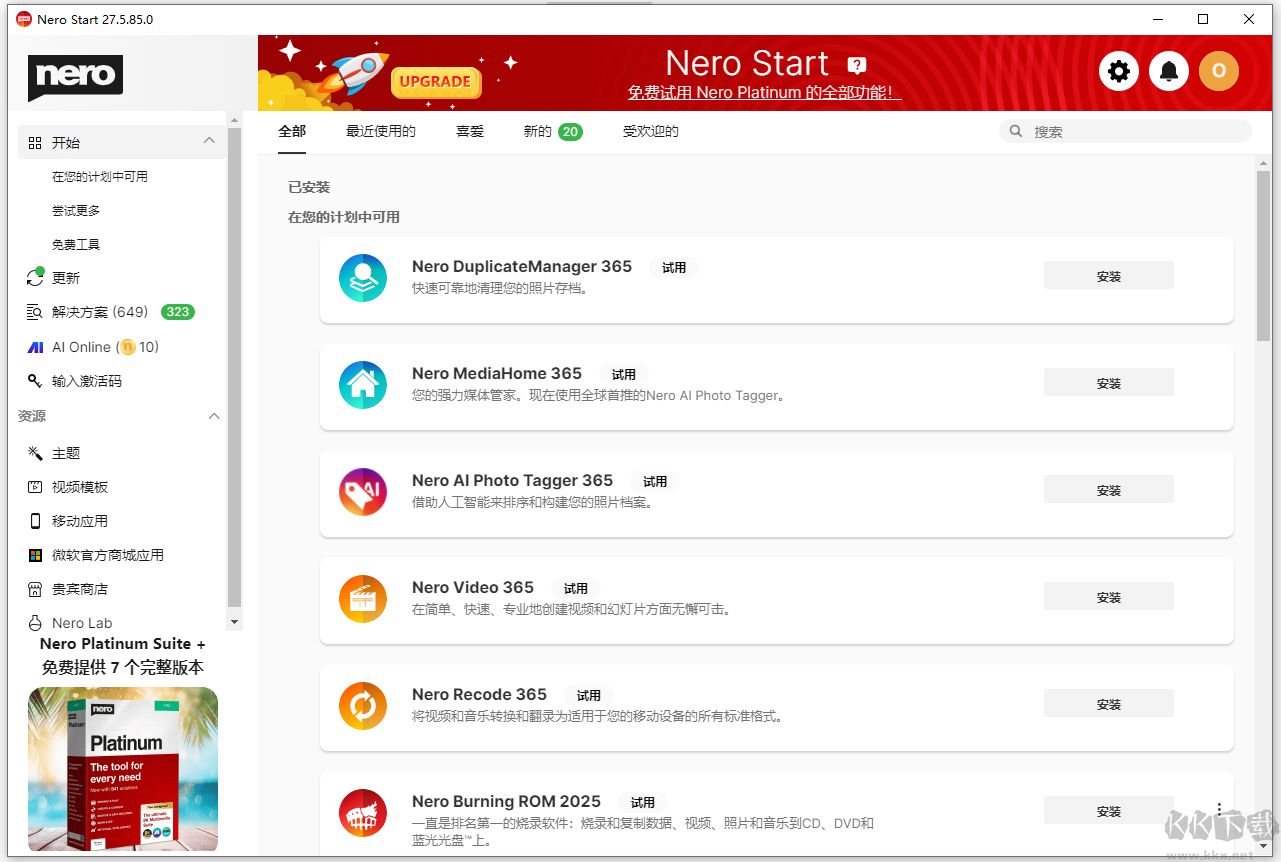This screenshot has width=1281, height=862.
Task: Click the Nero DuplicateManager 365 app icon
Action: point(363,278)
